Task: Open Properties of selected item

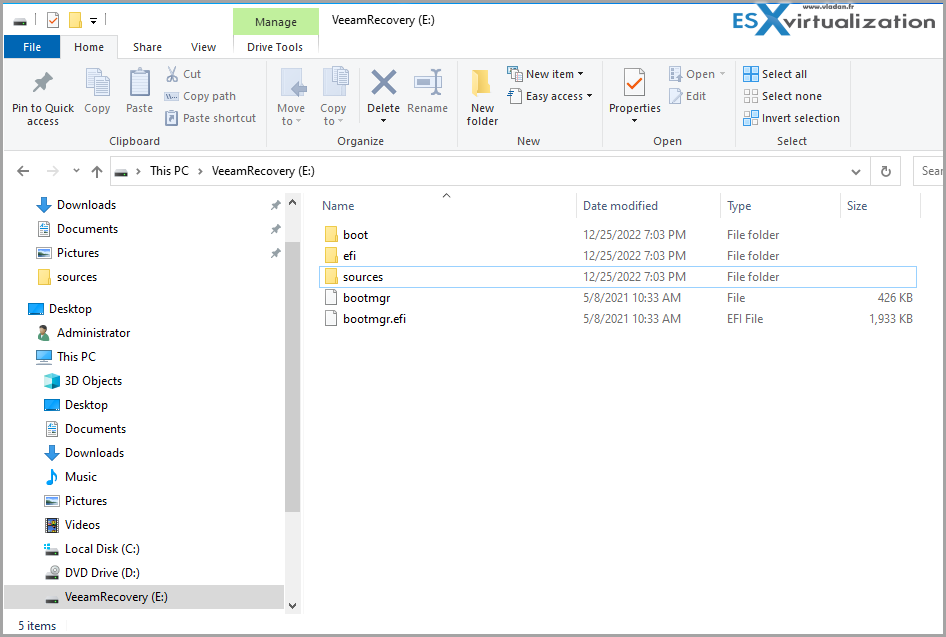Action: [x=634, y=96]
